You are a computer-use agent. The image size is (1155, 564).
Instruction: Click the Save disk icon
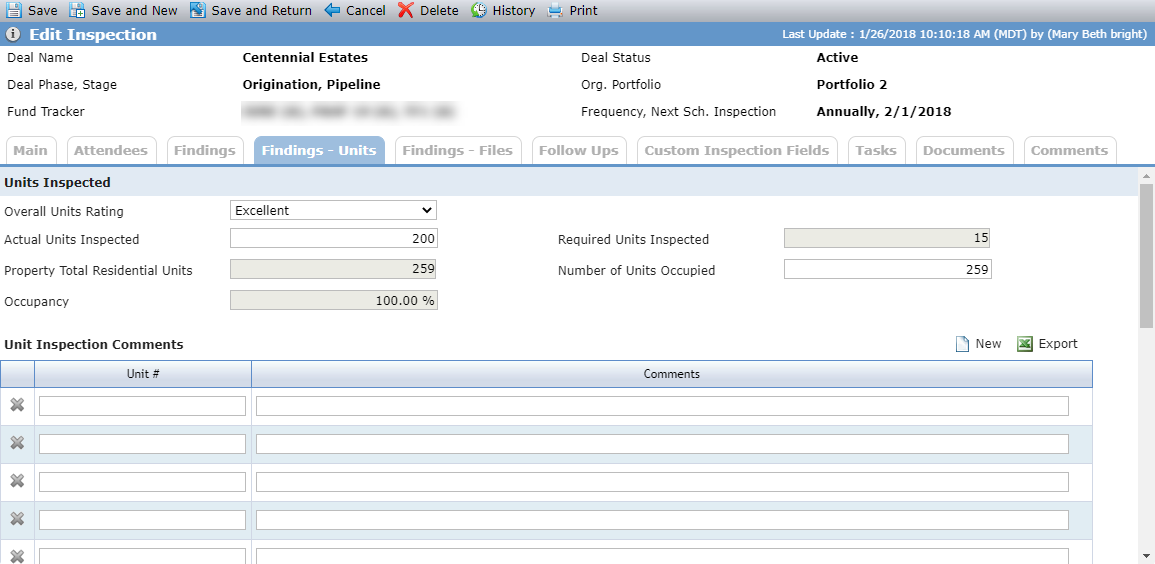coord(14,10)
